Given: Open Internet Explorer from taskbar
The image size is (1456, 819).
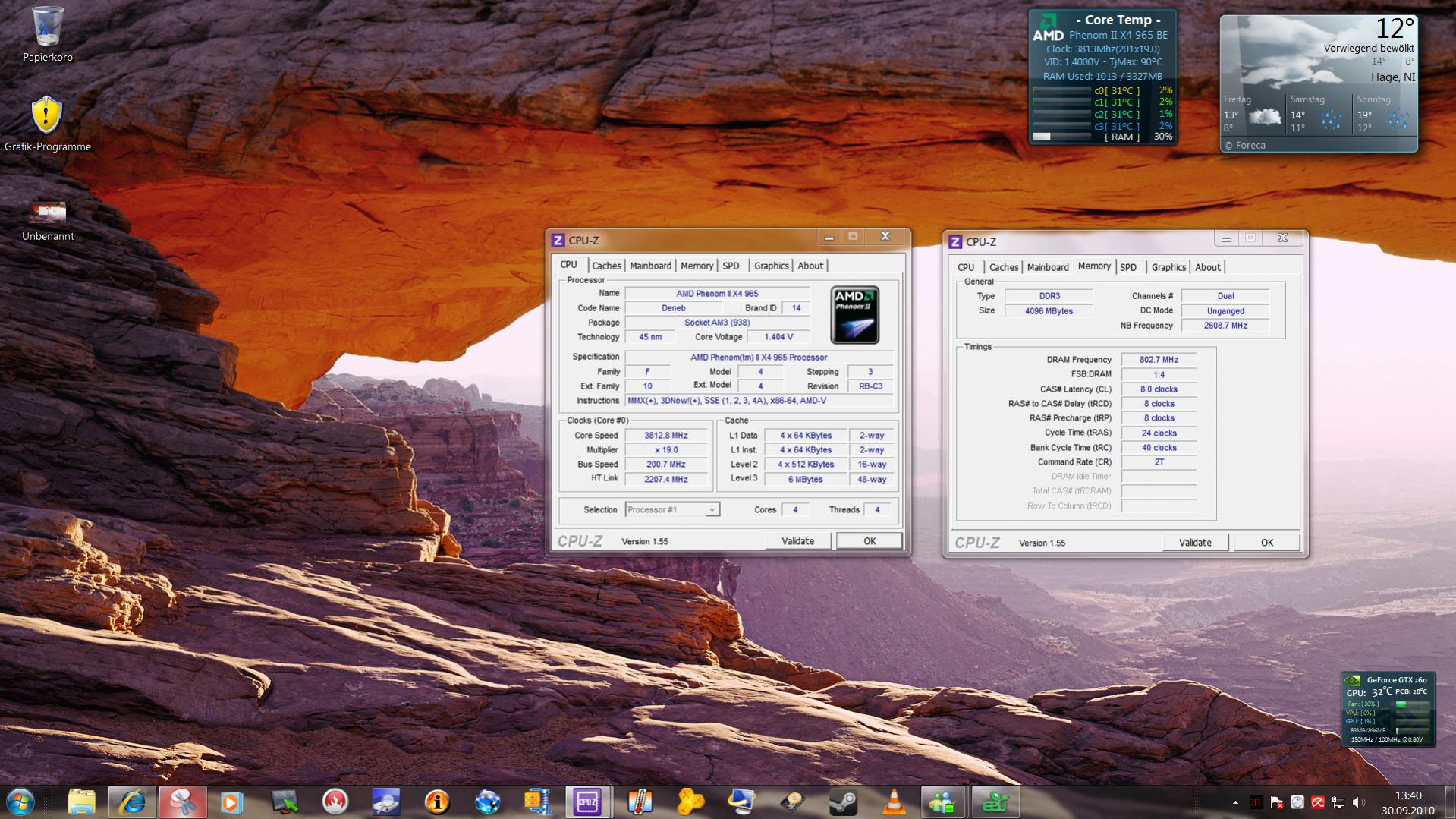Looking at the screenshot, I should click(x=132, y=802).
